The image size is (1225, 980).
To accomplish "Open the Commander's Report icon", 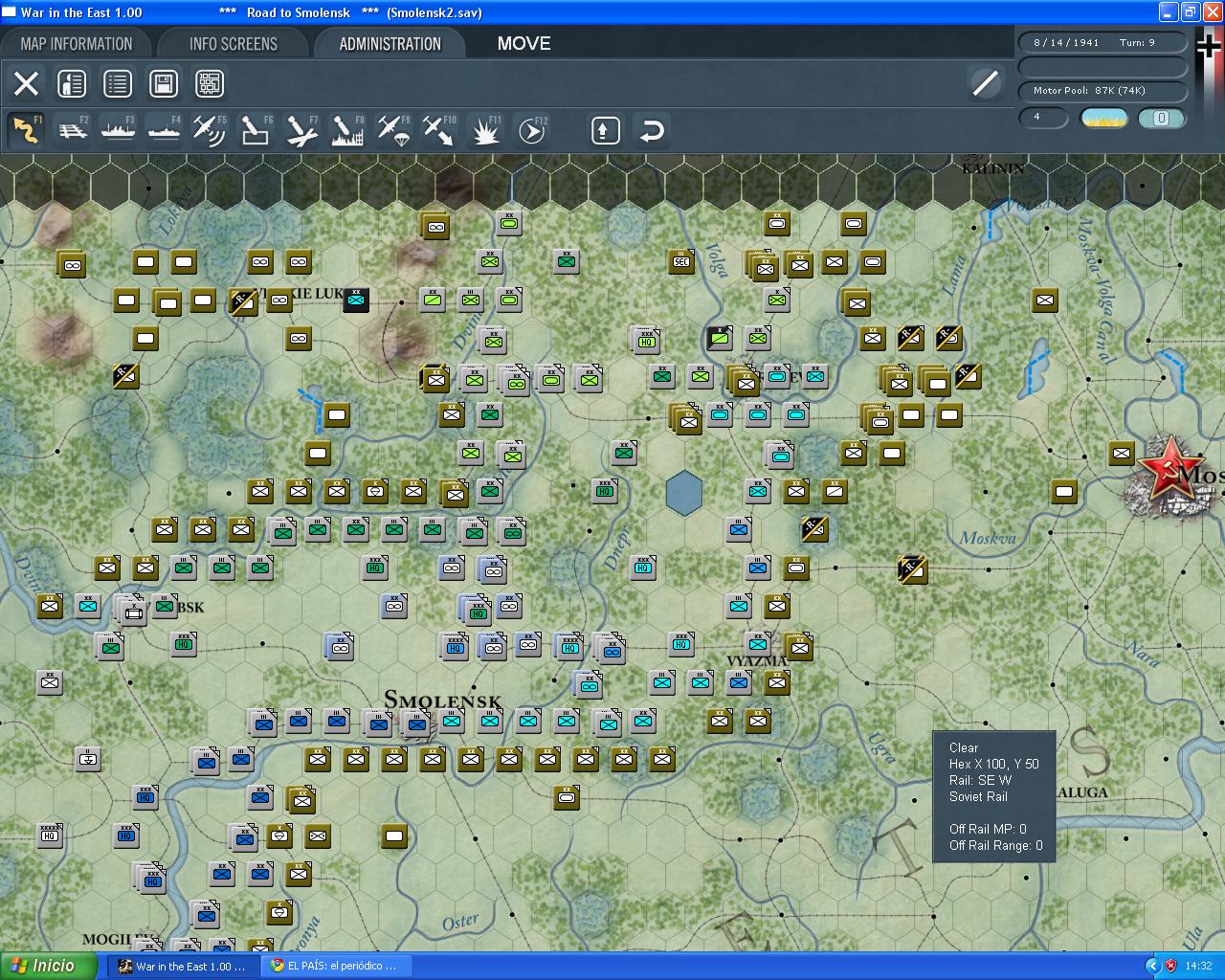I will click(72, 83).
